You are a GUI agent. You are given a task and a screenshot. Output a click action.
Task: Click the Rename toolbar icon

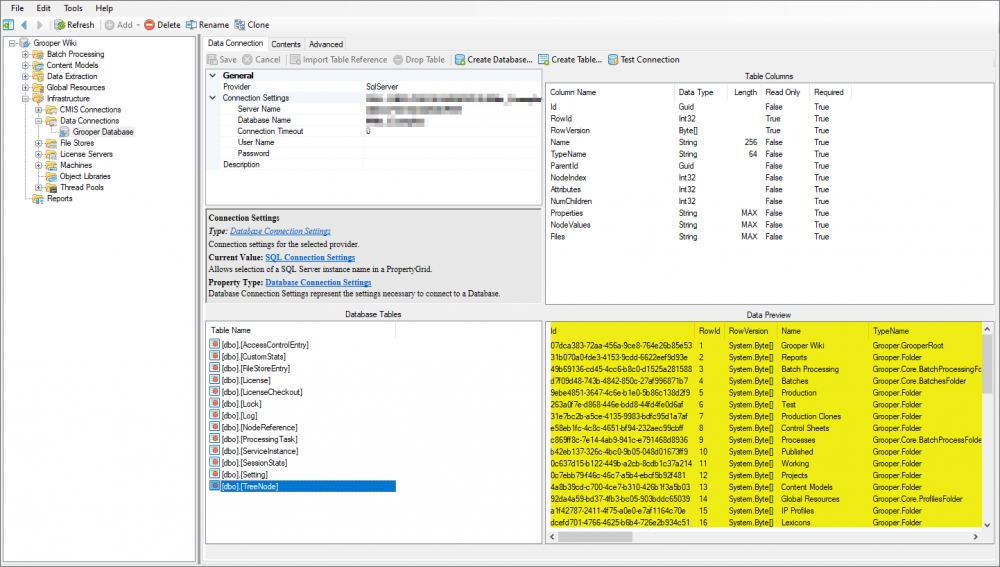tap(191, 25)
